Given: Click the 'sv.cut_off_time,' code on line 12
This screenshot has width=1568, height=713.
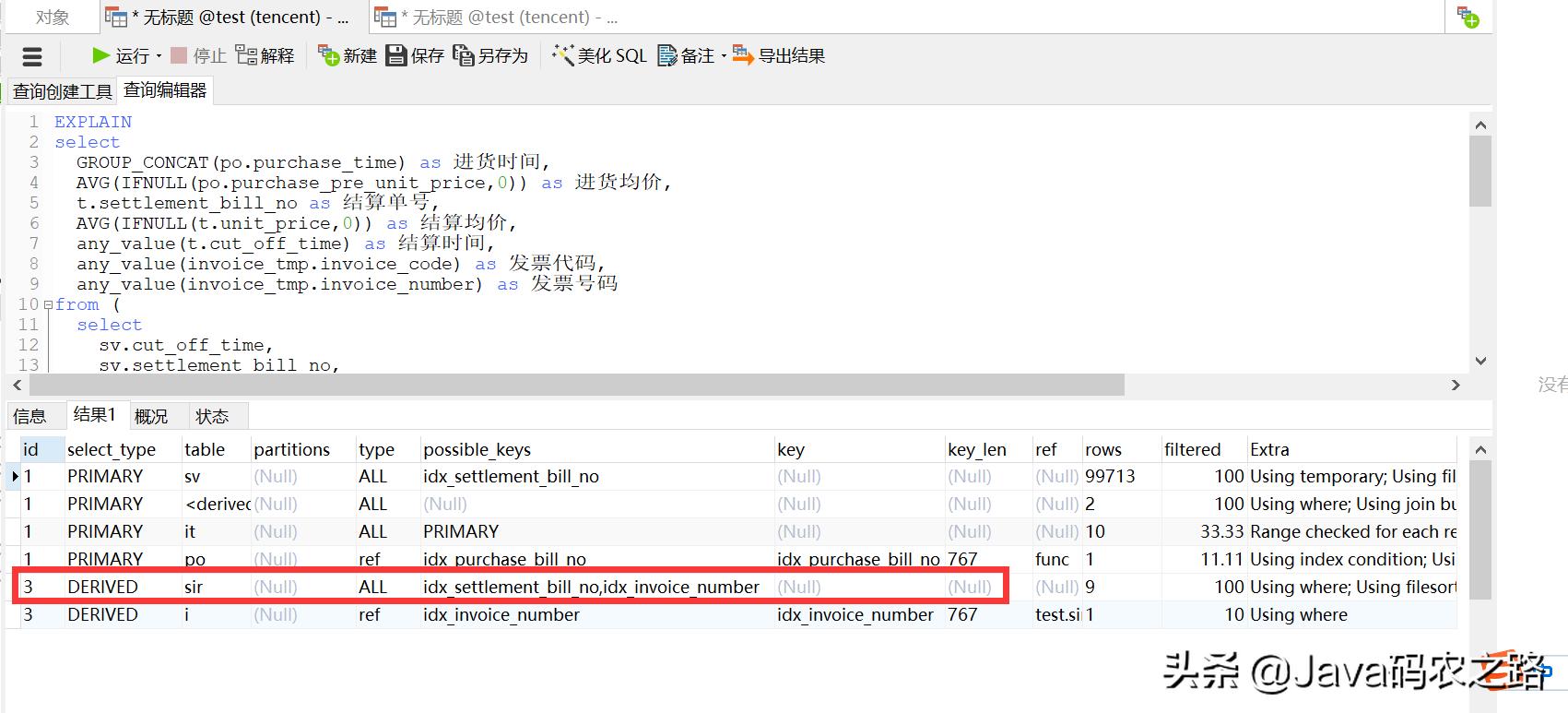Looking at the screenshot, I should coord(186,345).
